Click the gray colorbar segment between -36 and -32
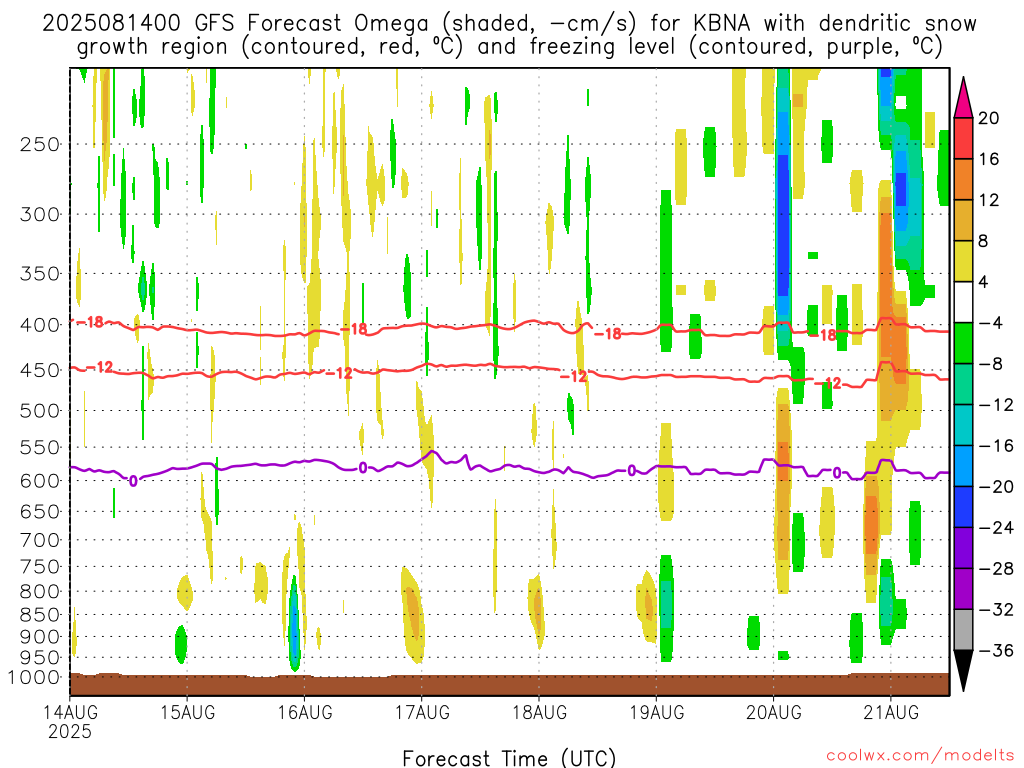Viewport: 1024px width, 768px height. coord(963,630)
